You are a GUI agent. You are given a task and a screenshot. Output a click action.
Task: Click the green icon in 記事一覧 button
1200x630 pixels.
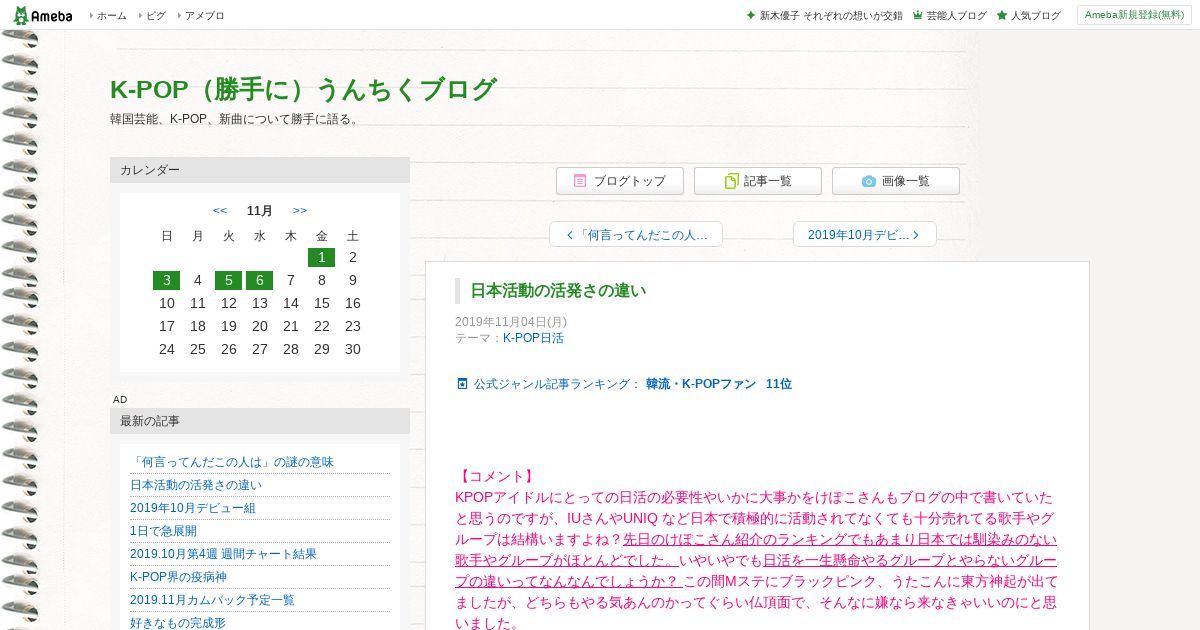[x=732, y=181]
